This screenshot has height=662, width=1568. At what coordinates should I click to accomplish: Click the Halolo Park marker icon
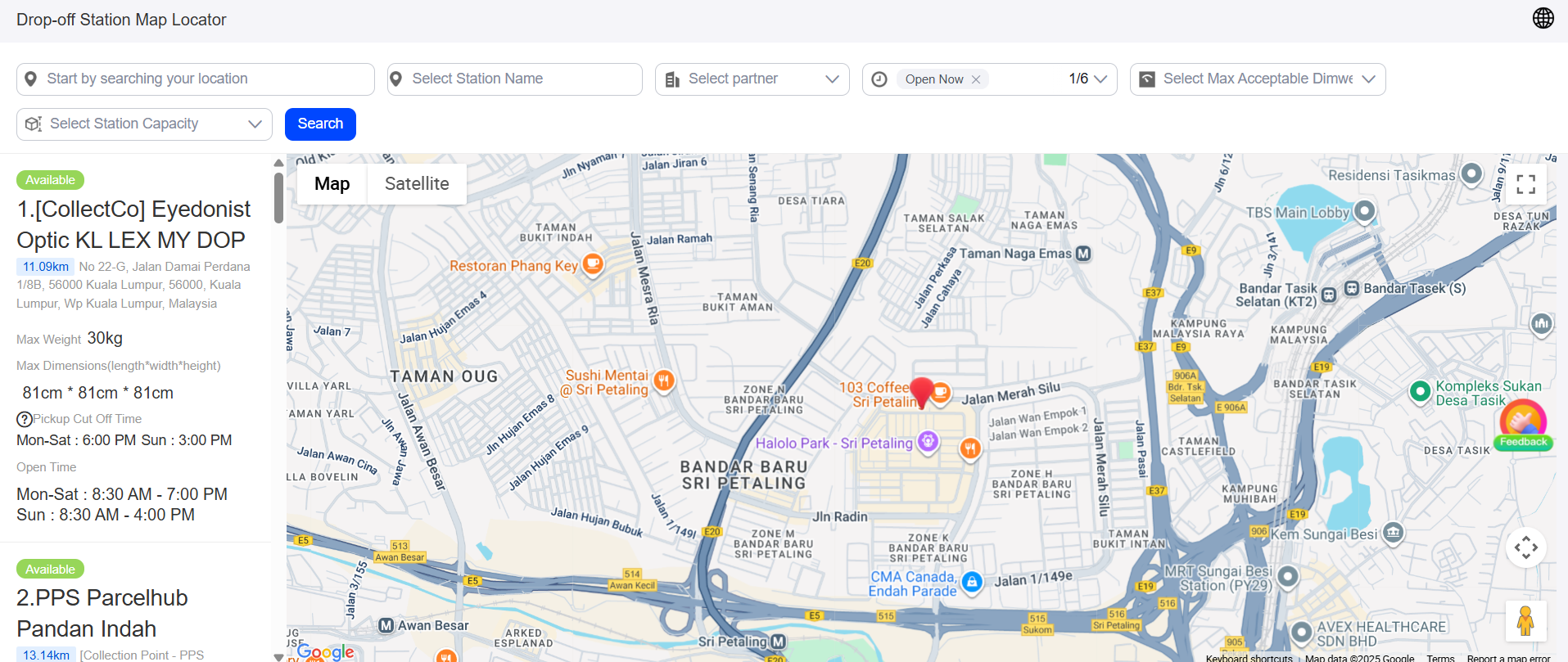(x=928, y=442)
